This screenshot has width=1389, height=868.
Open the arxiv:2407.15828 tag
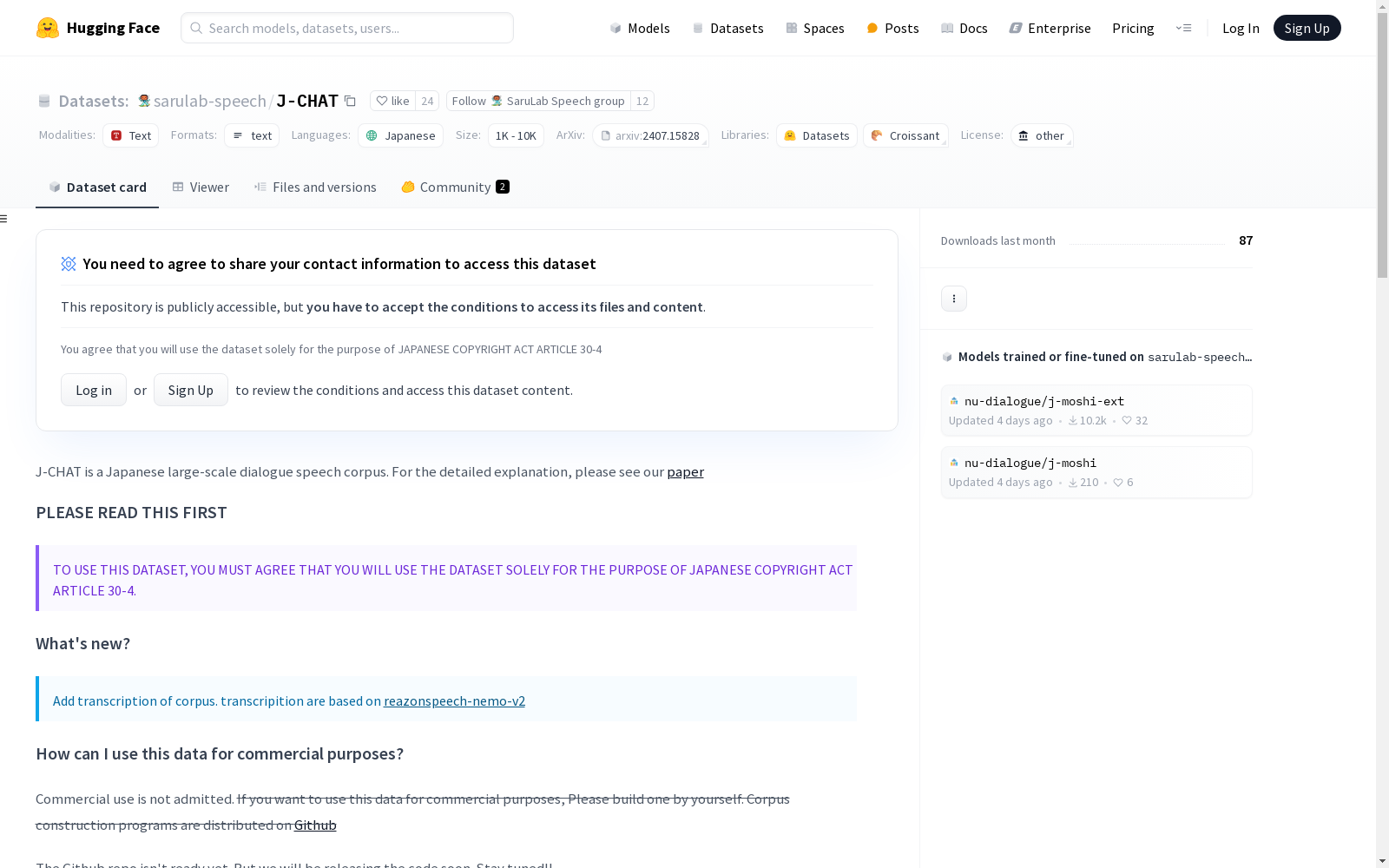(x=650, y=135)
